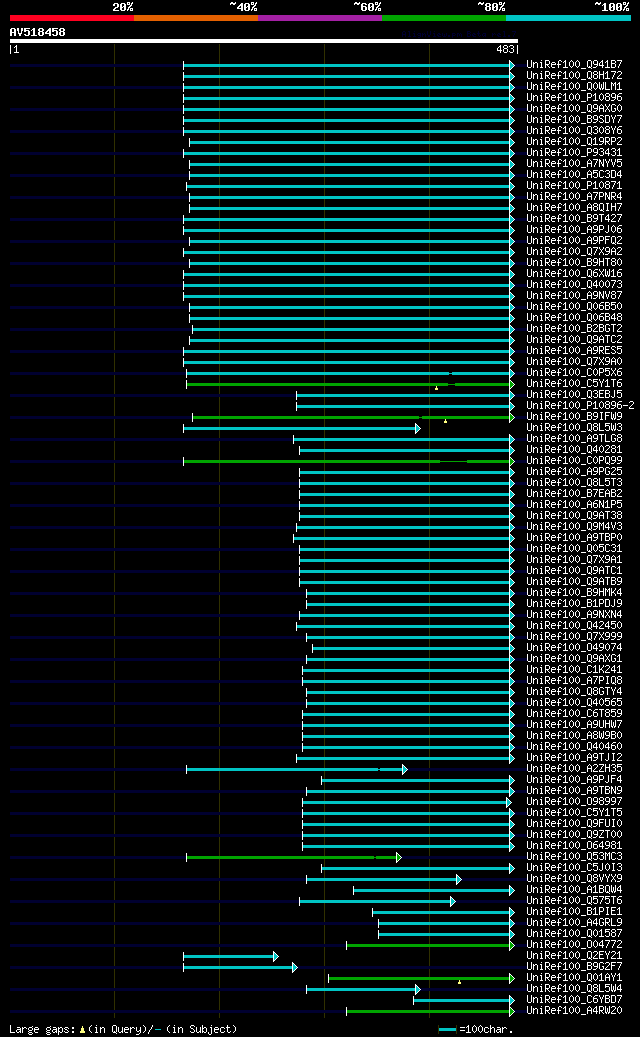This screenshot has width=640, height=1037.
Task: Select the UniRef100_C1K241 label
Action: [x=574, y=669]
